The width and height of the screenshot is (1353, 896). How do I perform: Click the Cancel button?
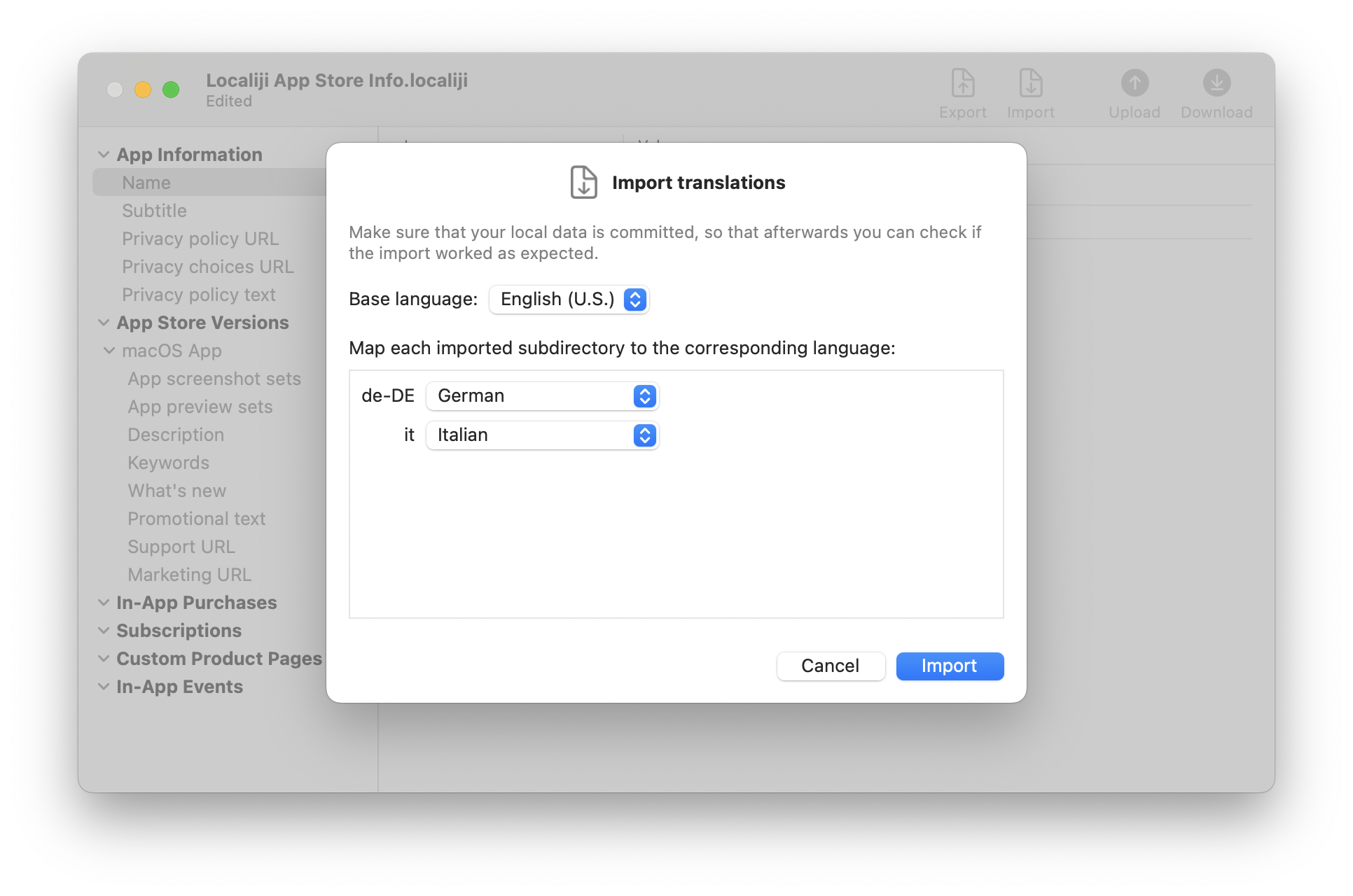(831, 666)
